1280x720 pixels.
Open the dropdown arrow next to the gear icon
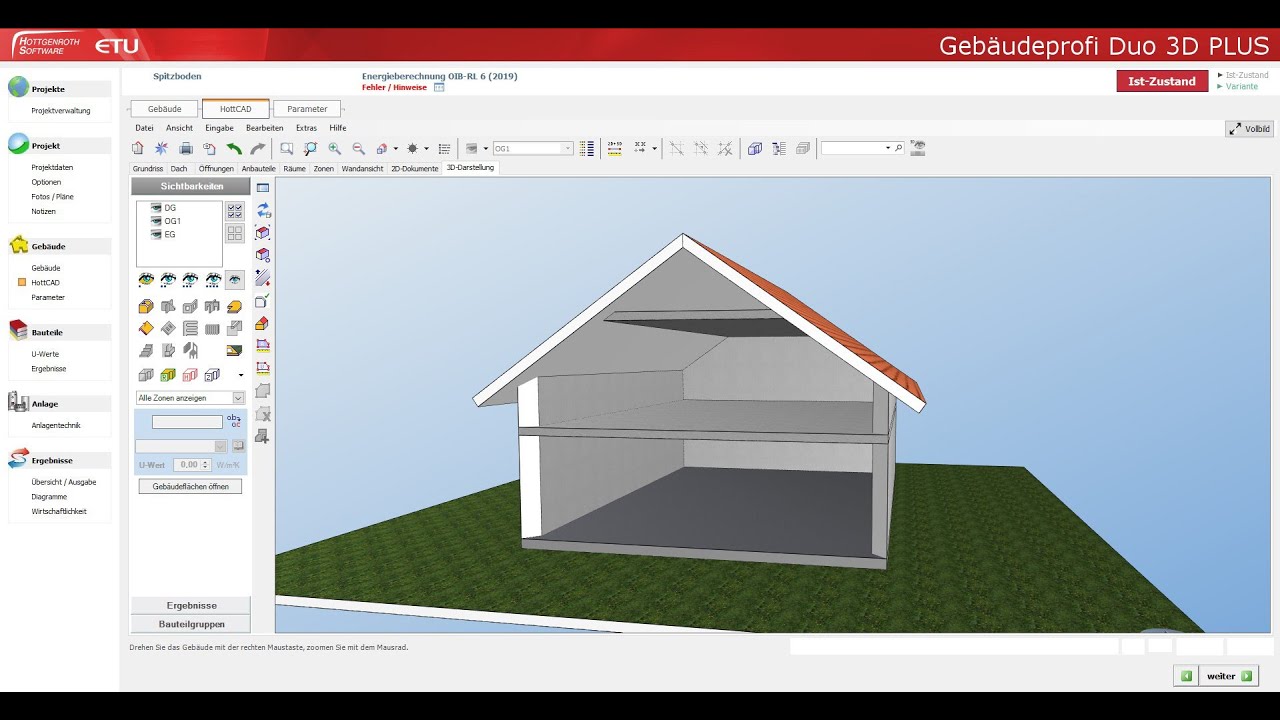coord(426,148)
